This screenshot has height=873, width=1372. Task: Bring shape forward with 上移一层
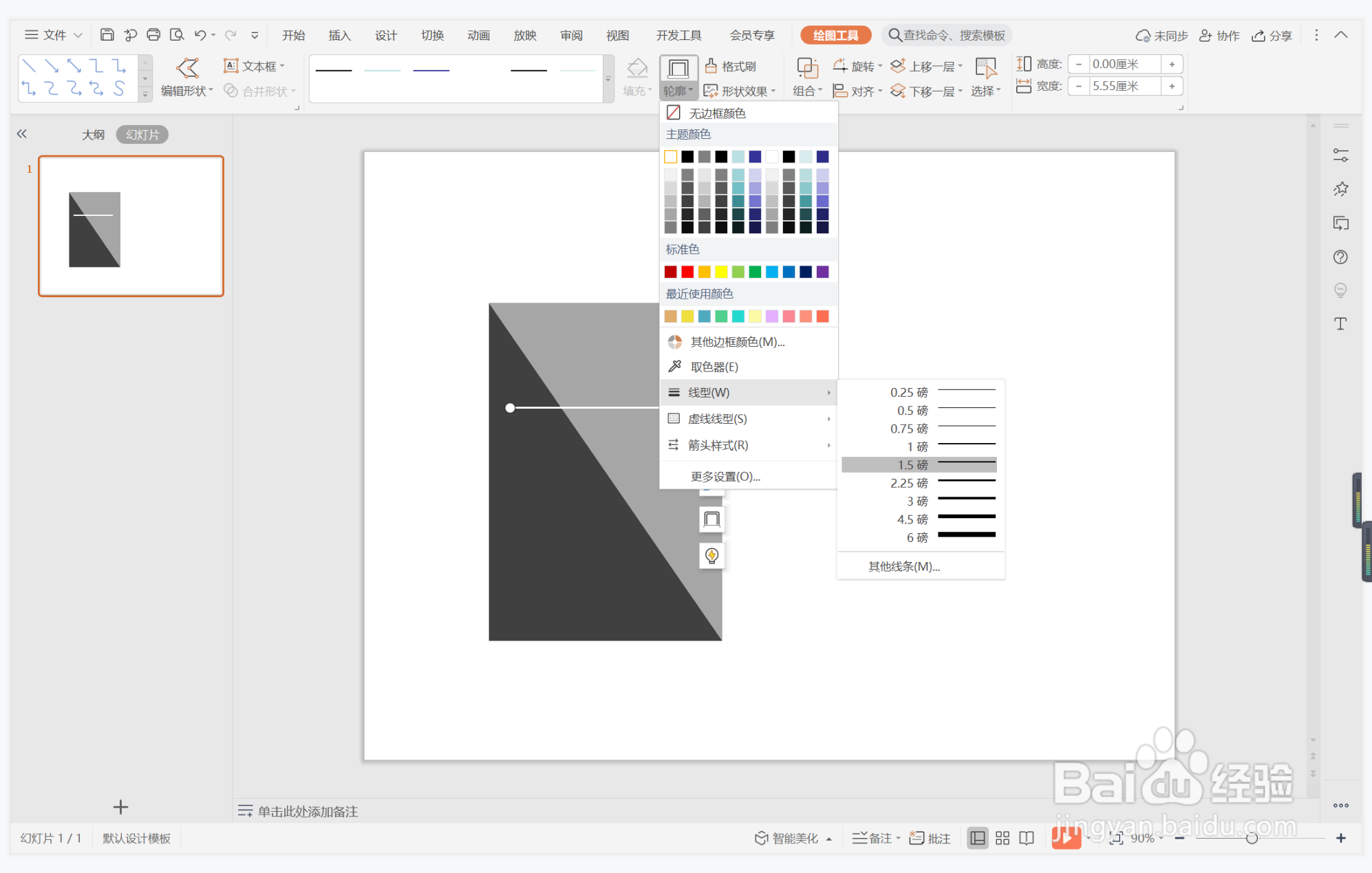coord(926,66)
